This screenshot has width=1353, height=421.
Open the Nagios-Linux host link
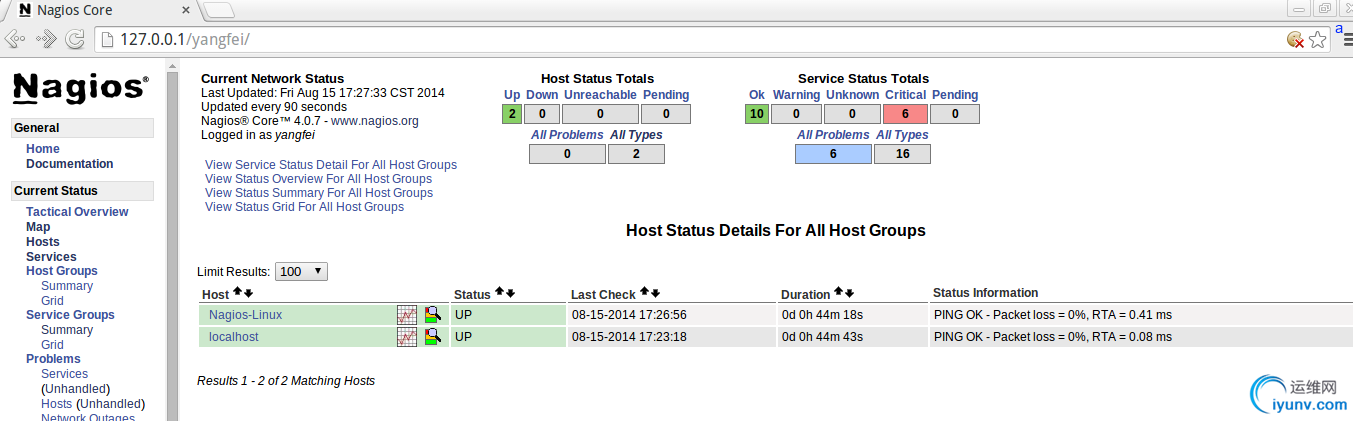pyautogui.click(x=245, y=314)
